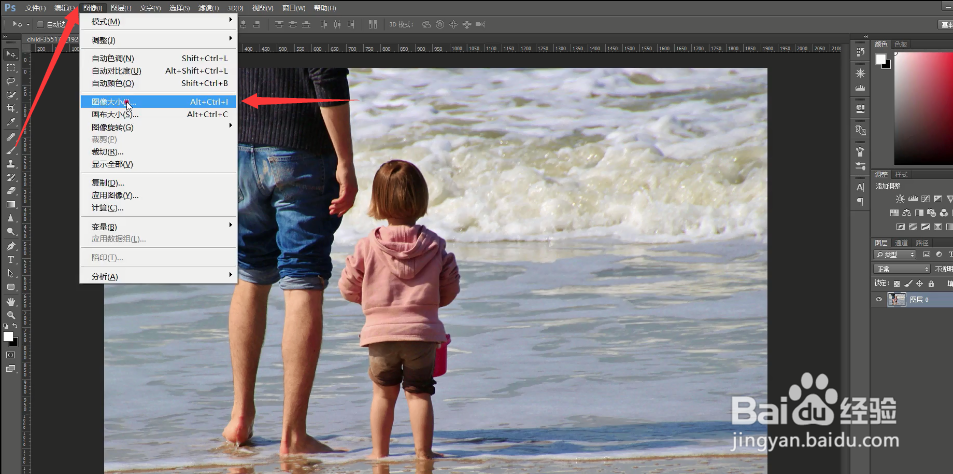The image size is (953, 474).
Task: Select the Lasso tool
Action: click(x=11, y=81)
